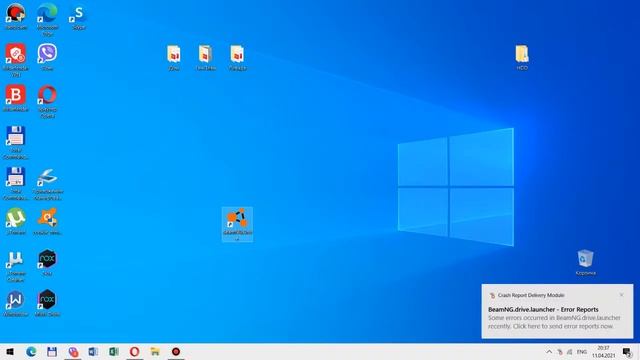Open the red Bitdefender B icon

tap(16, 98)
